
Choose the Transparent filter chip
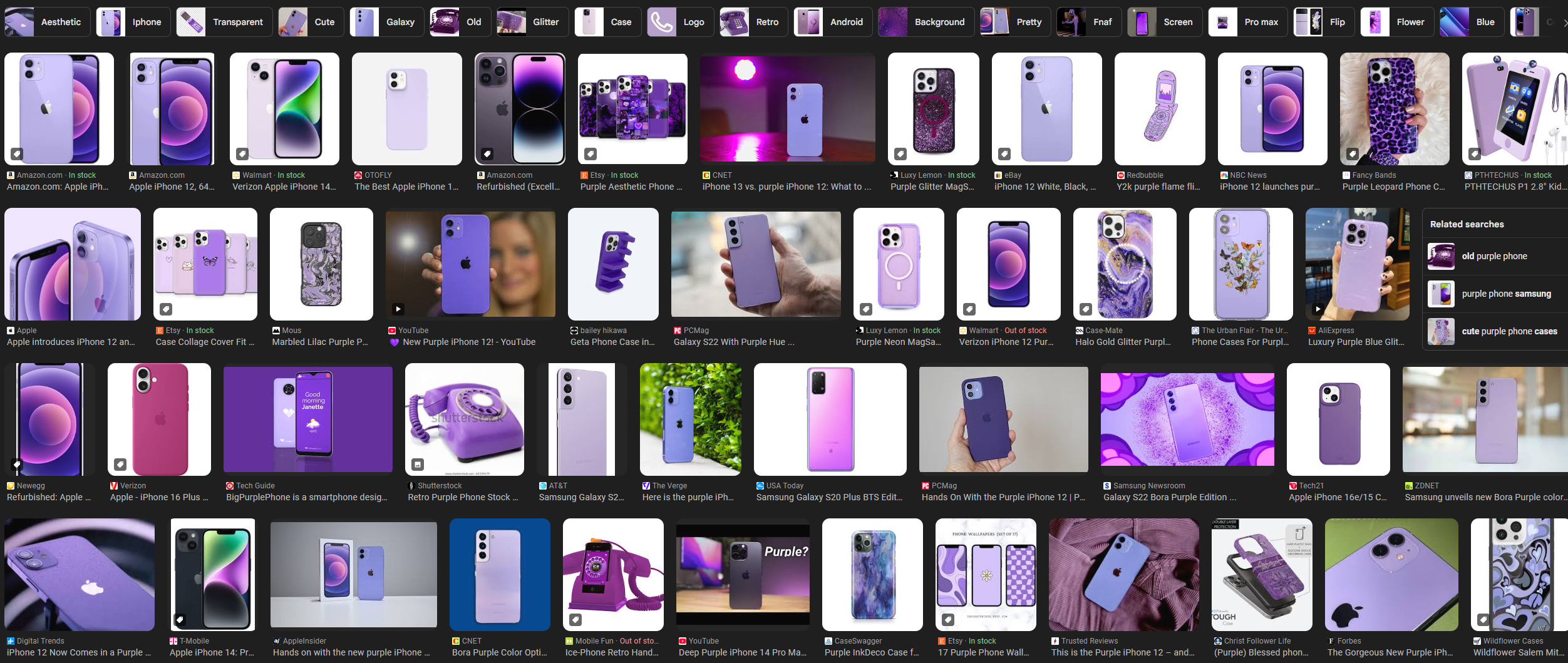pyautogui.click(x=224, y=22)
